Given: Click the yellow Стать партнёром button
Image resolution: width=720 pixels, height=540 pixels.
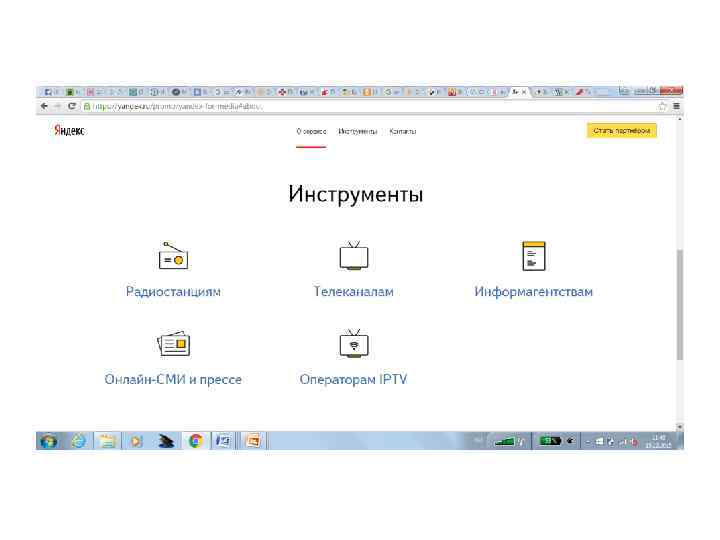Looking at the screenshot, I should (622, 130).
